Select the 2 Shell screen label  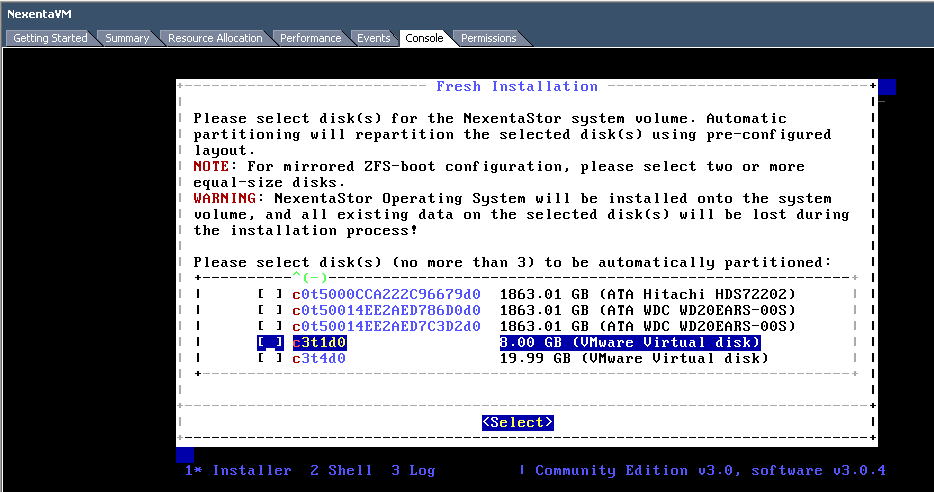341,471
